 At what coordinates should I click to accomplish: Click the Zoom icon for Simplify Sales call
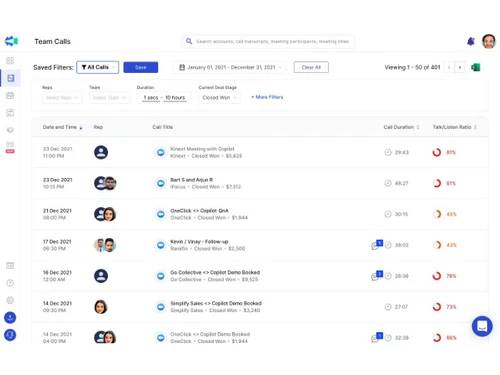point(161,307)
